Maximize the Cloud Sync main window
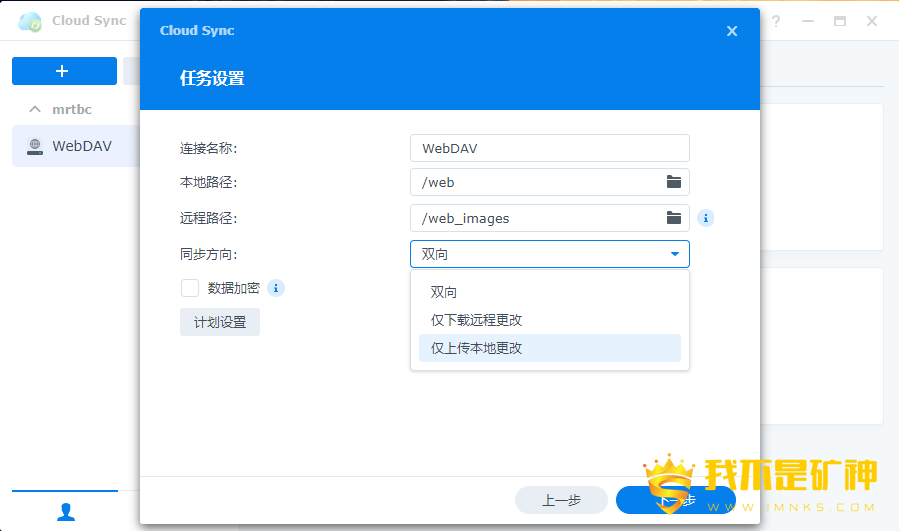The height and width of the screenshot is (531, 899). (x=840, y=21)
